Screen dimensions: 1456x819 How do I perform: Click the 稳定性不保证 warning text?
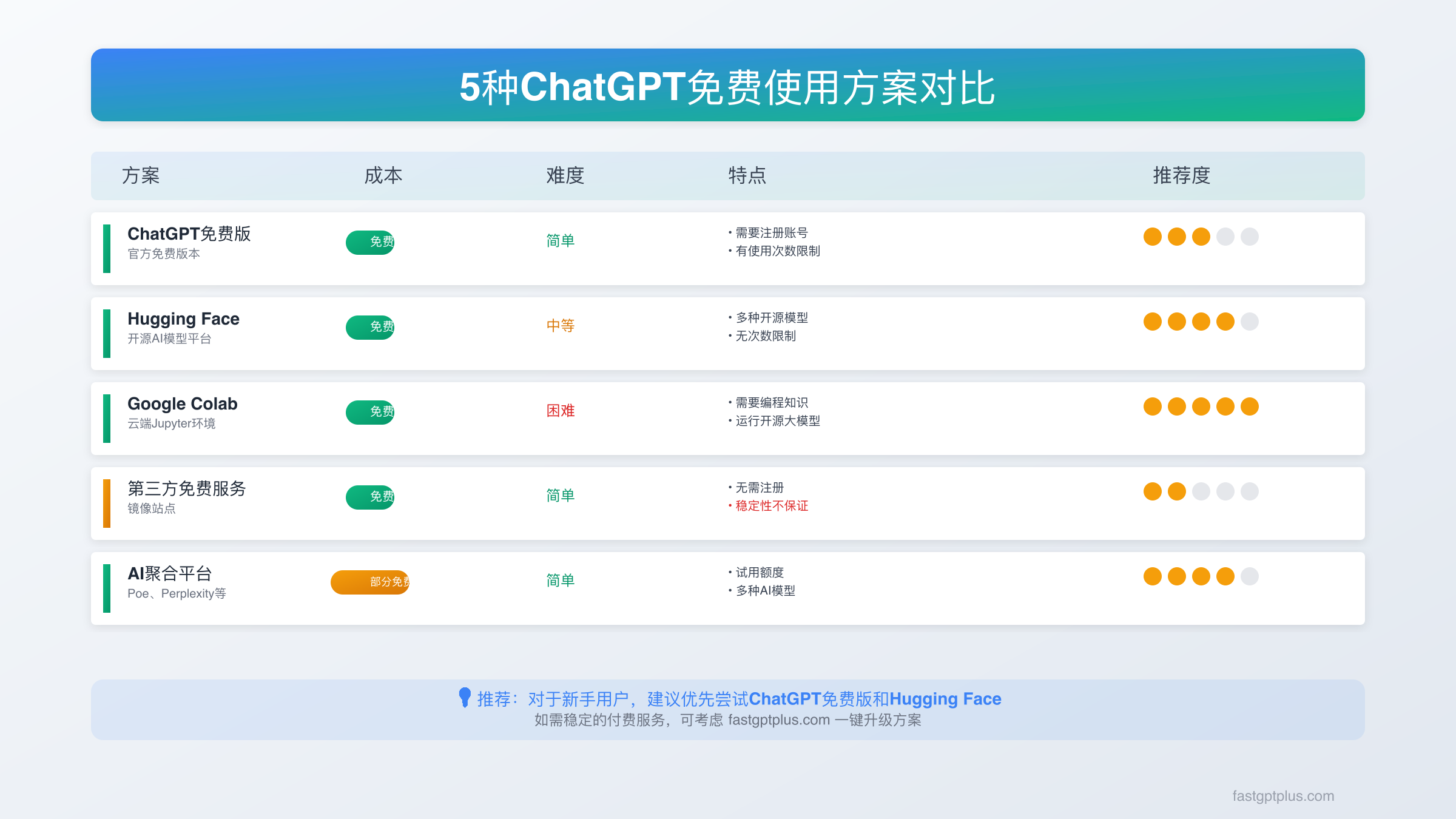(x=771, y=505)
